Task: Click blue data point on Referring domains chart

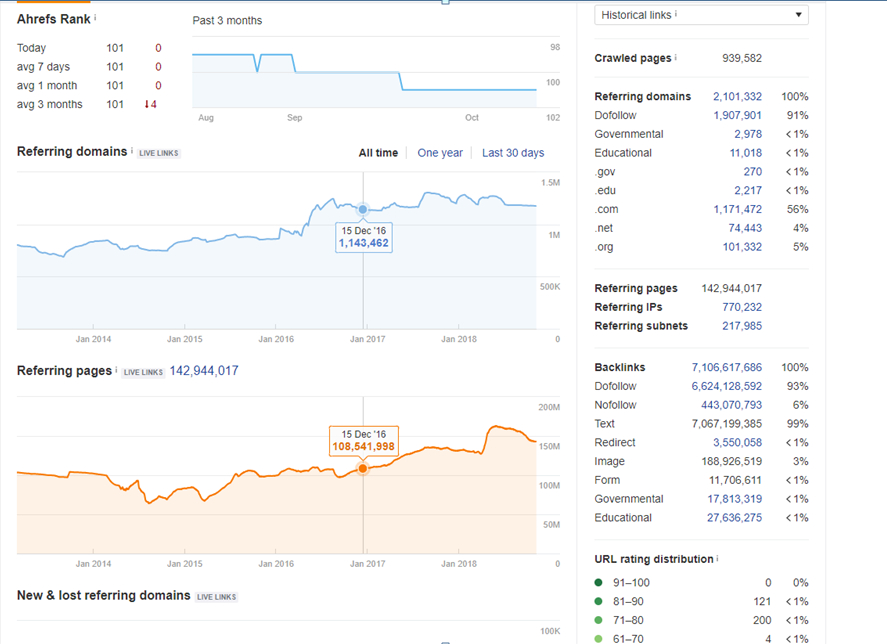Action: click(363, 210)
